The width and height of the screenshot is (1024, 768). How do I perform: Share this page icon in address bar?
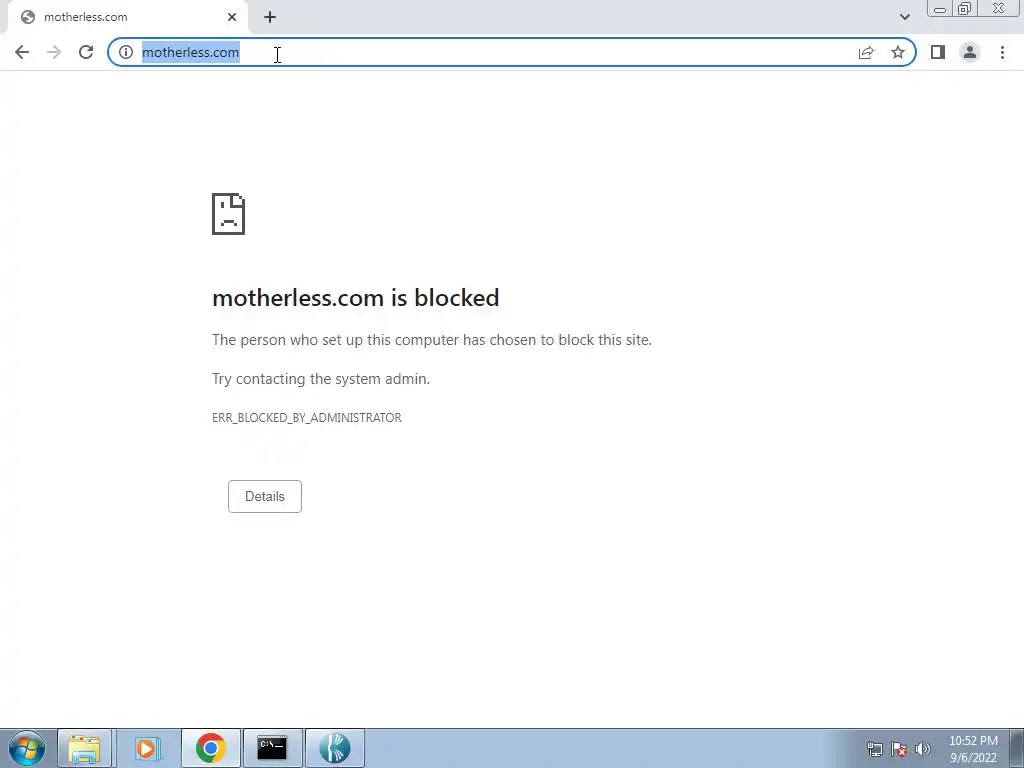click(x=866, y=52)
